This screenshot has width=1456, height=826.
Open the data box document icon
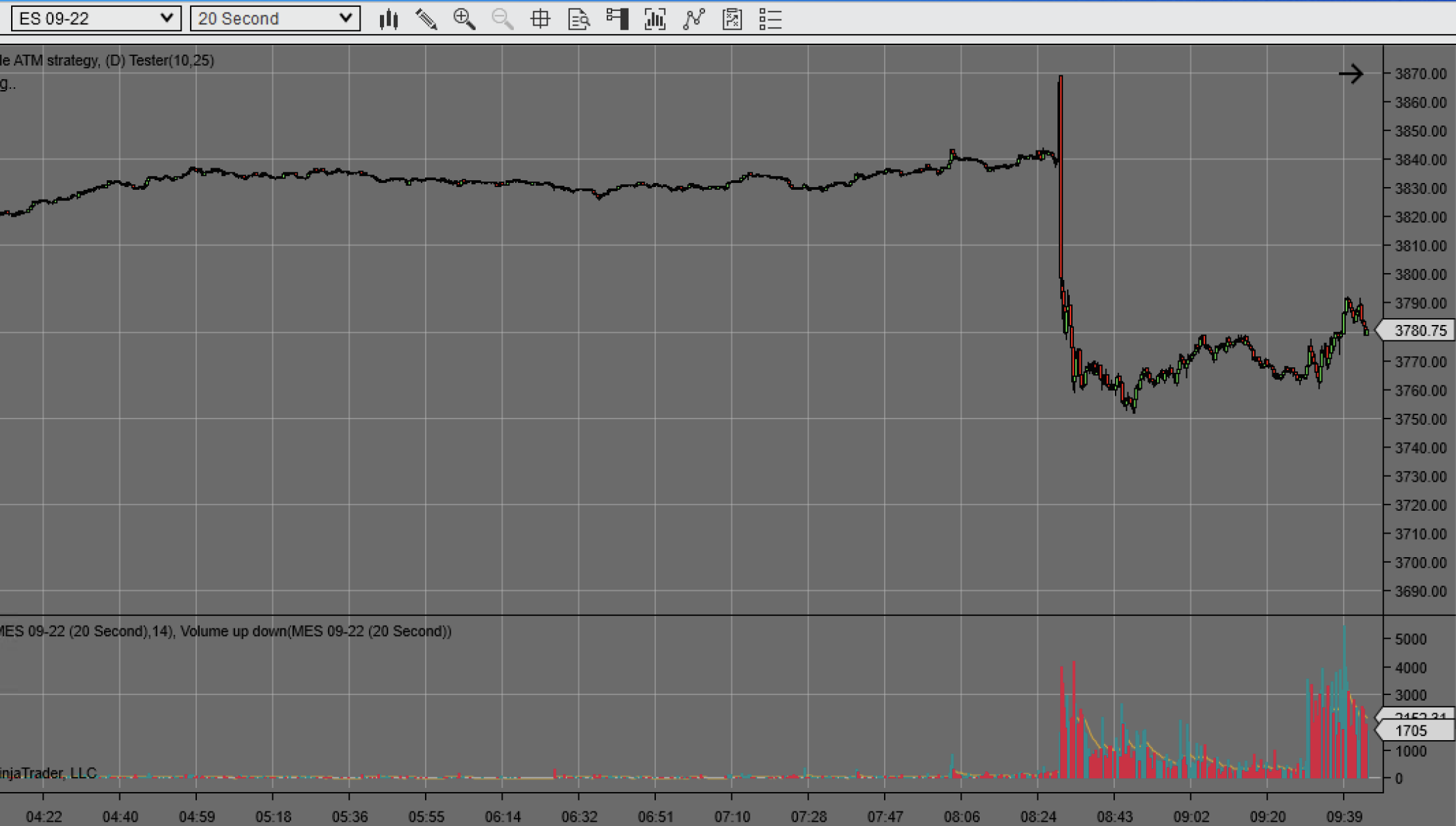(578, 19)
